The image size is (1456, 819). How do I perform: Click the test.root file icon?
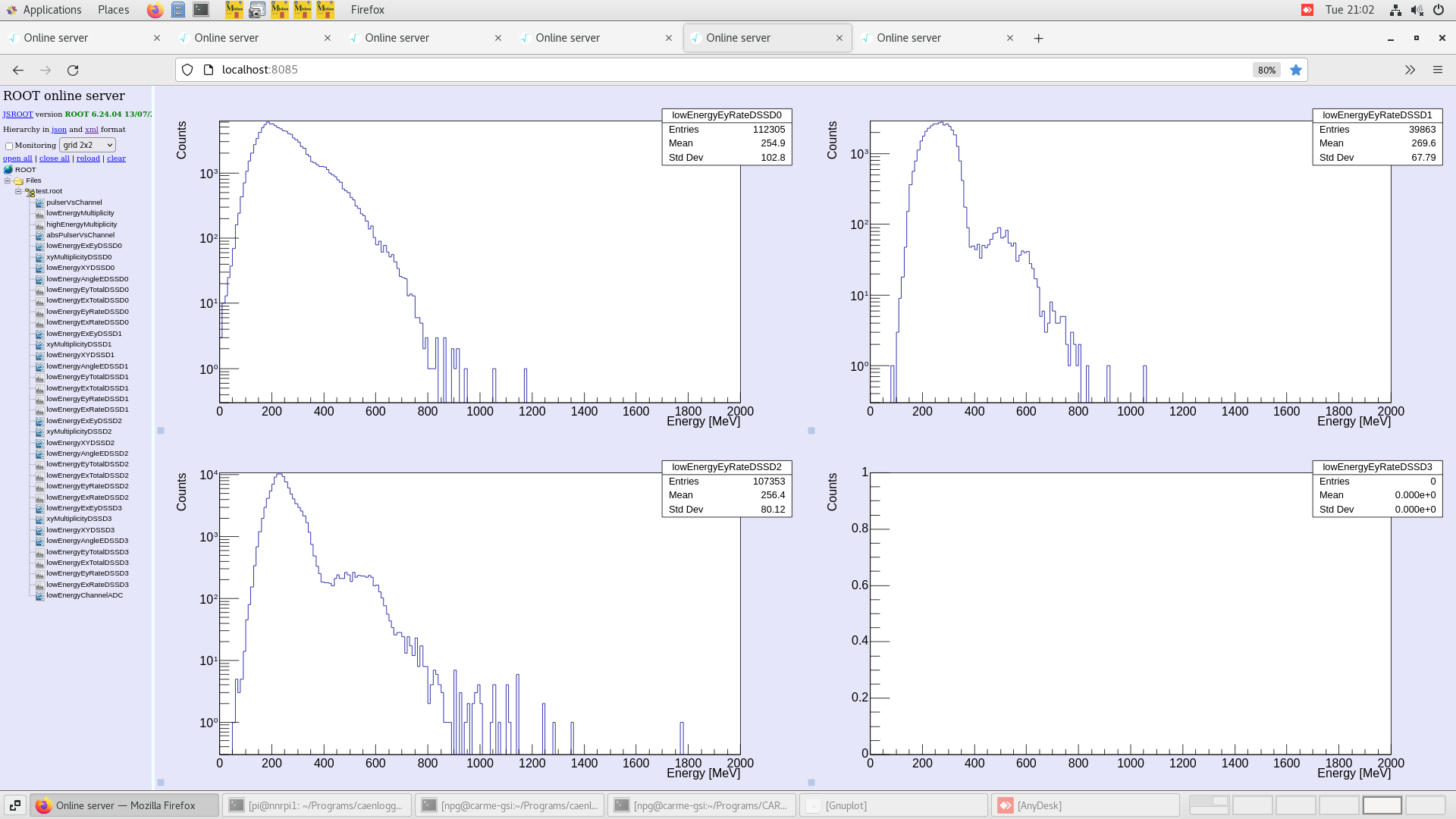tap(30, 192)
